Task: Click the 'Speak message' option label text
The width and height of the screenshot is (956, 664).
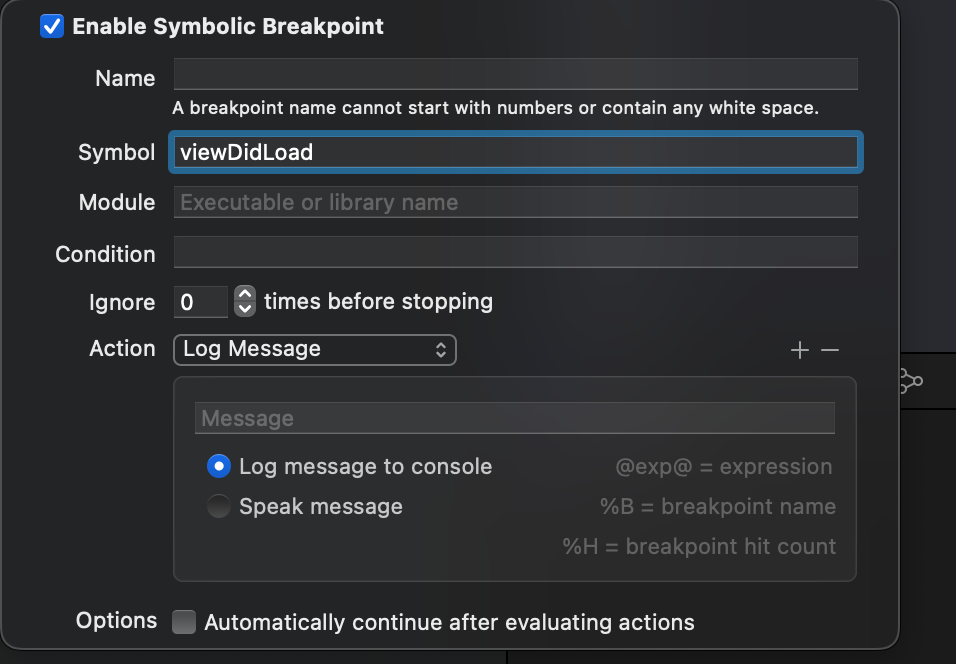Action: 321,507
